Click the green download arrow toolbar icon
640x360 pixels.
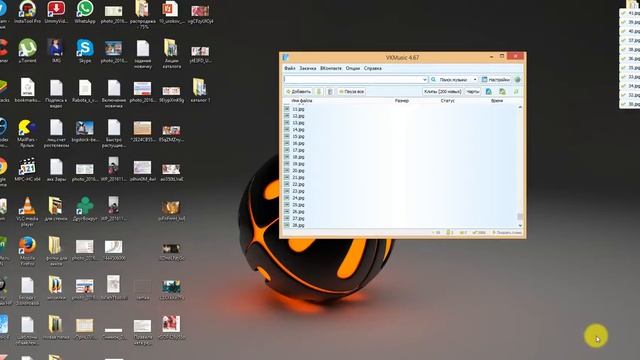point(319,91)
